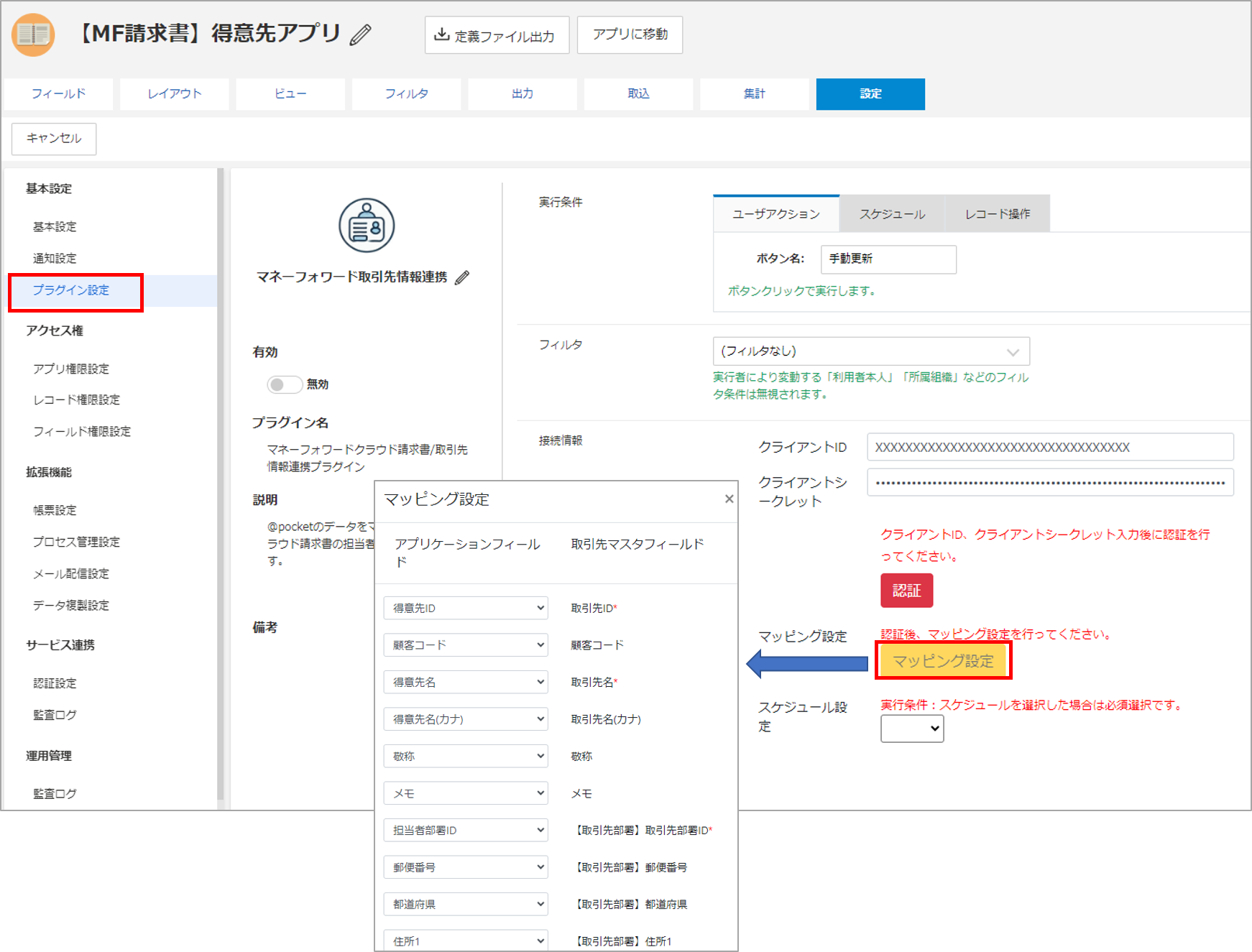Click the アプリに移動 button
Image resolution: width=1252 pixels, height=952 pixels.
pos(630,34)
